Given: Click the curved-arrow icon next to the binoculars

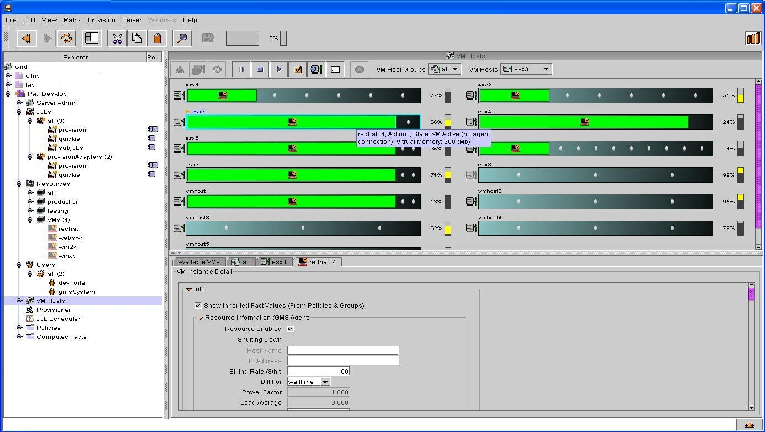Looking at the screenshot, I should tap(137, 38).
